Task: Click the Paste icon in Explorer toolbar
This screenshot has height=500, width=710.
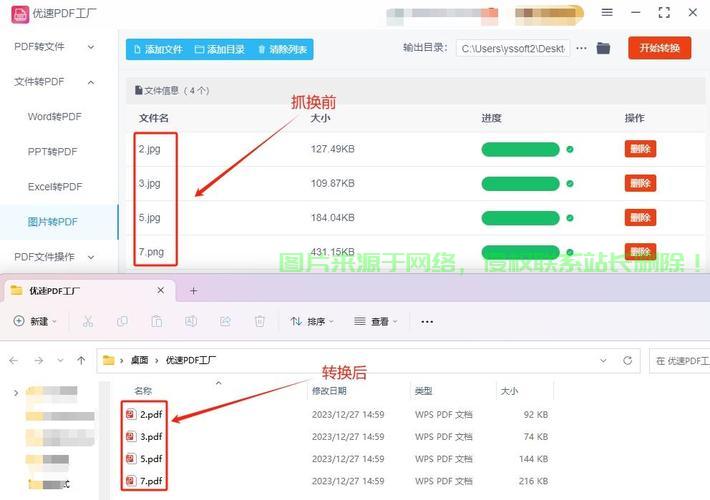Action: 157,322
